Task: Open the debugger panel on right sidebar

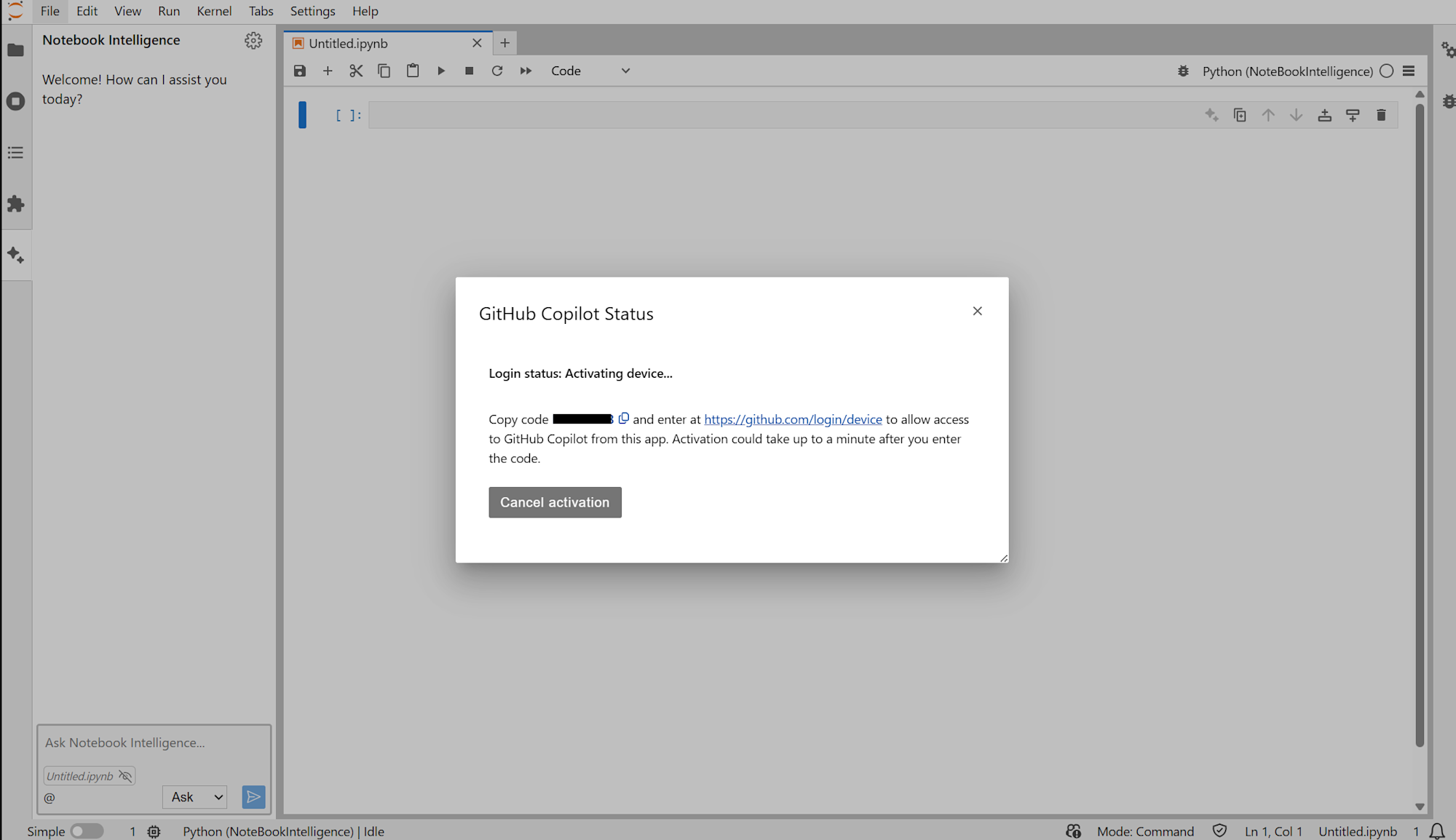Action: pos(1448,101)
